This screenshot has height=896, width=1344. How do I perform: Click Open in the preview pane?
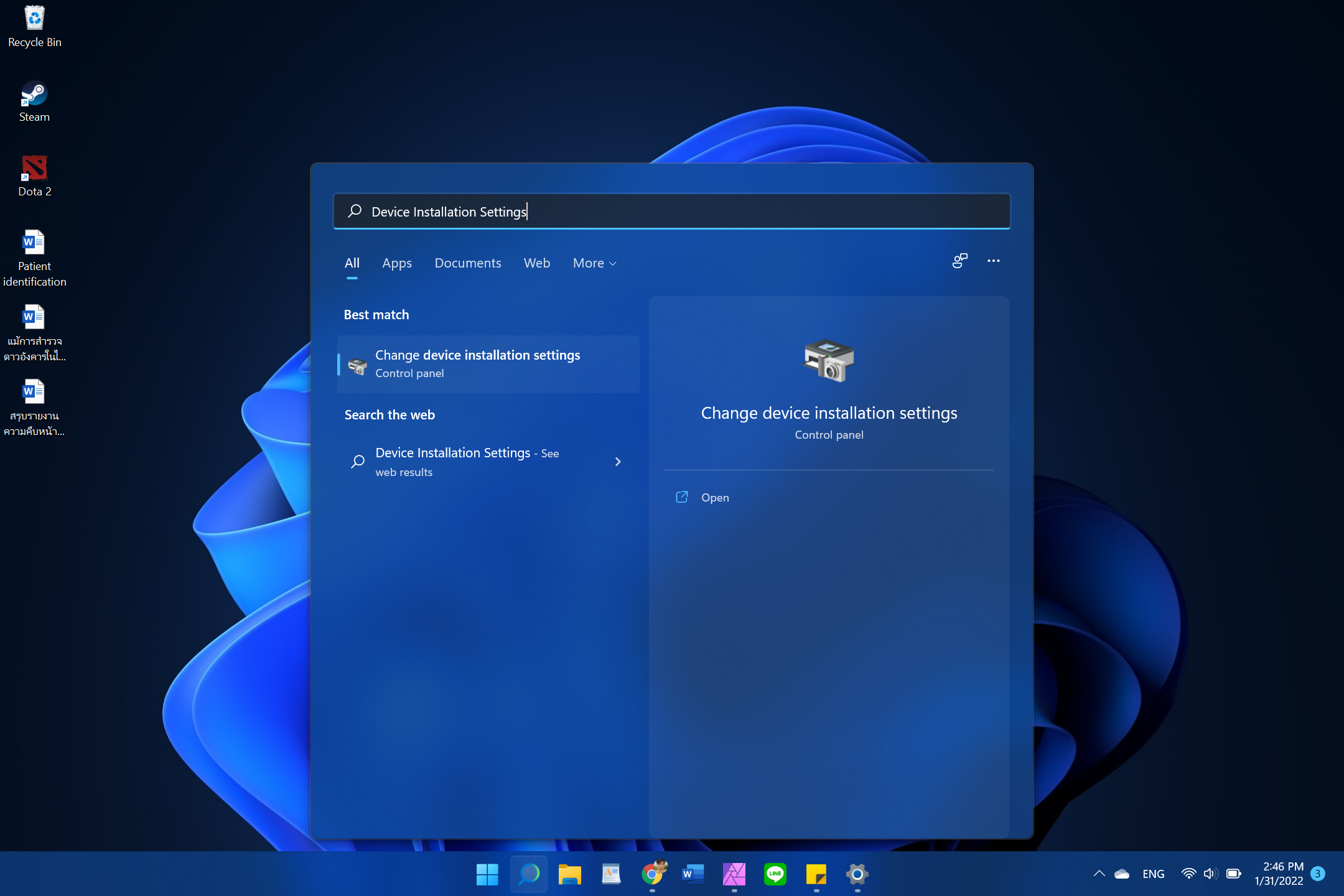(714, 498)
